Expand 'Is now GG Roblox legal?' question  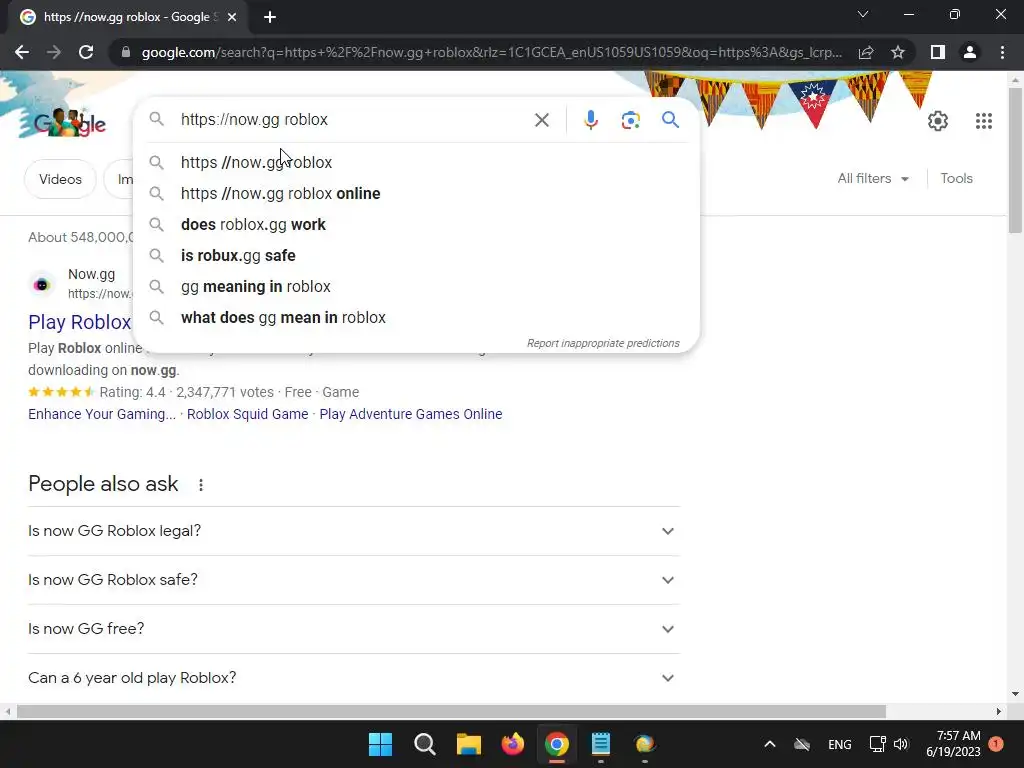(354, 531)
